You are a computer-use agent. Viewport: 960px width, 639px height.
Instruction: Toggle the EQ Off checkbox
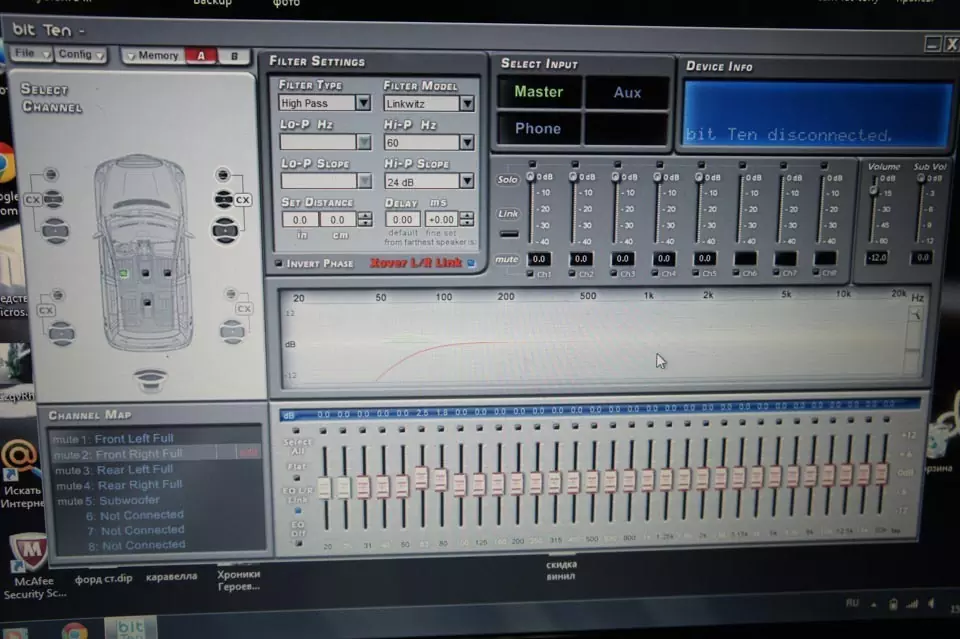click(x=298, y=543)
